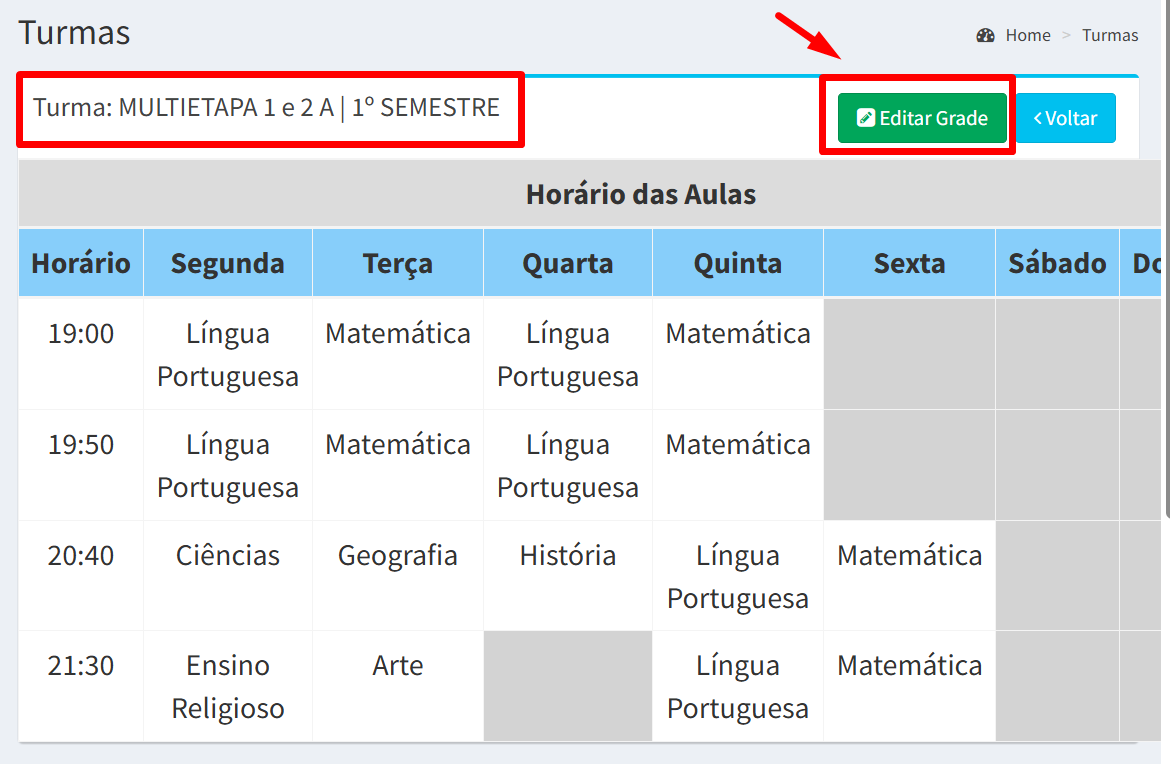The height and width of the screenshot is (764, 1170).
Task: Click the green Editar Grade button
Action: click(x=922, y=118)
